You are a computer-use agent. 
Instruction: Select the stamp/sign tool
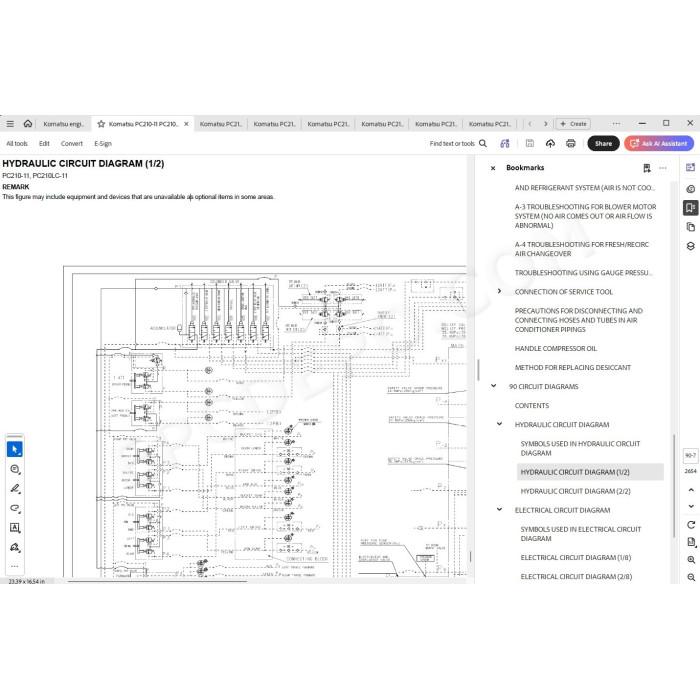click(15, 547)
